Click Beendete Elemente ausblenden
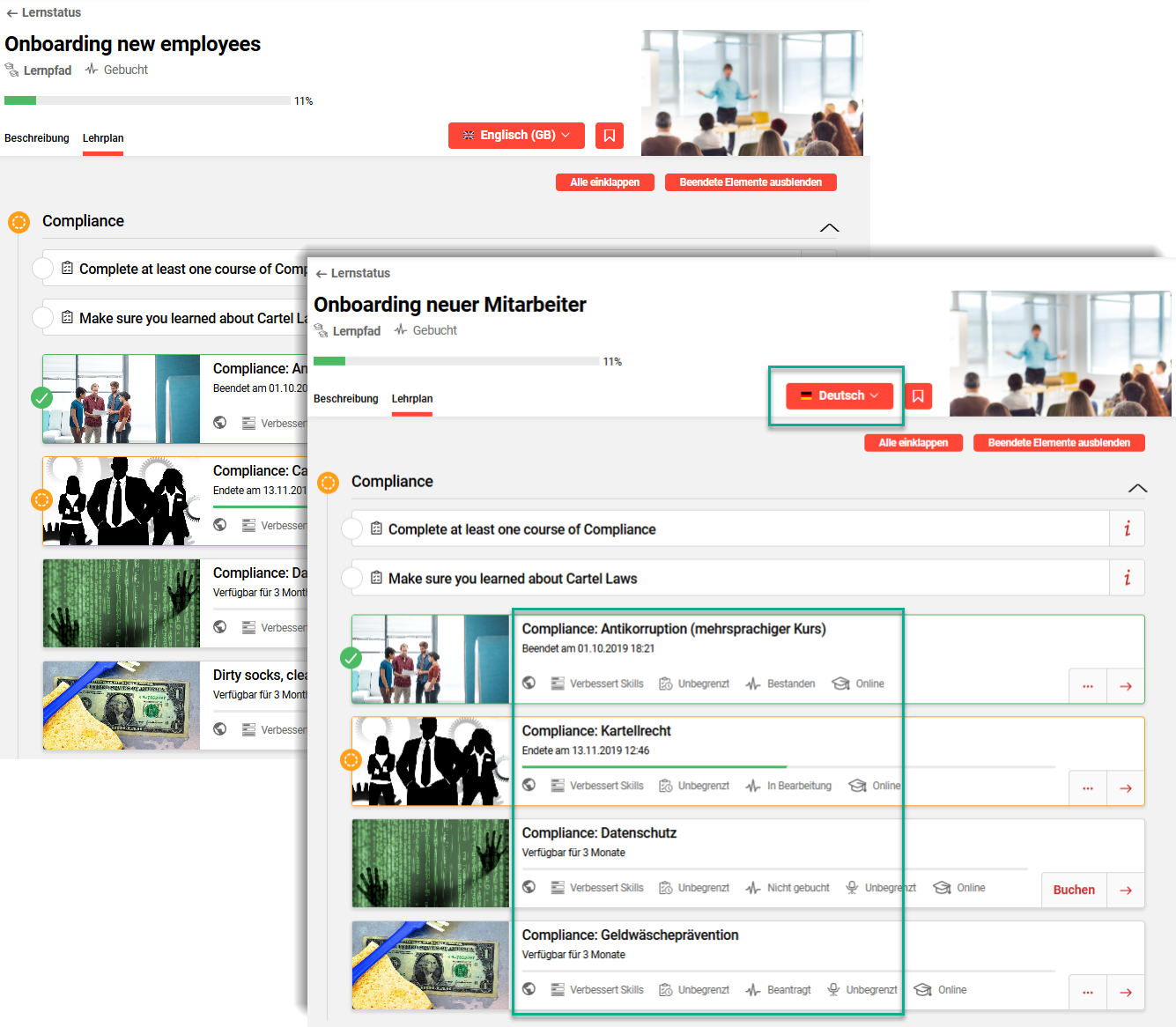This screenshot has width=1176, height=1027. point(1059,442)
